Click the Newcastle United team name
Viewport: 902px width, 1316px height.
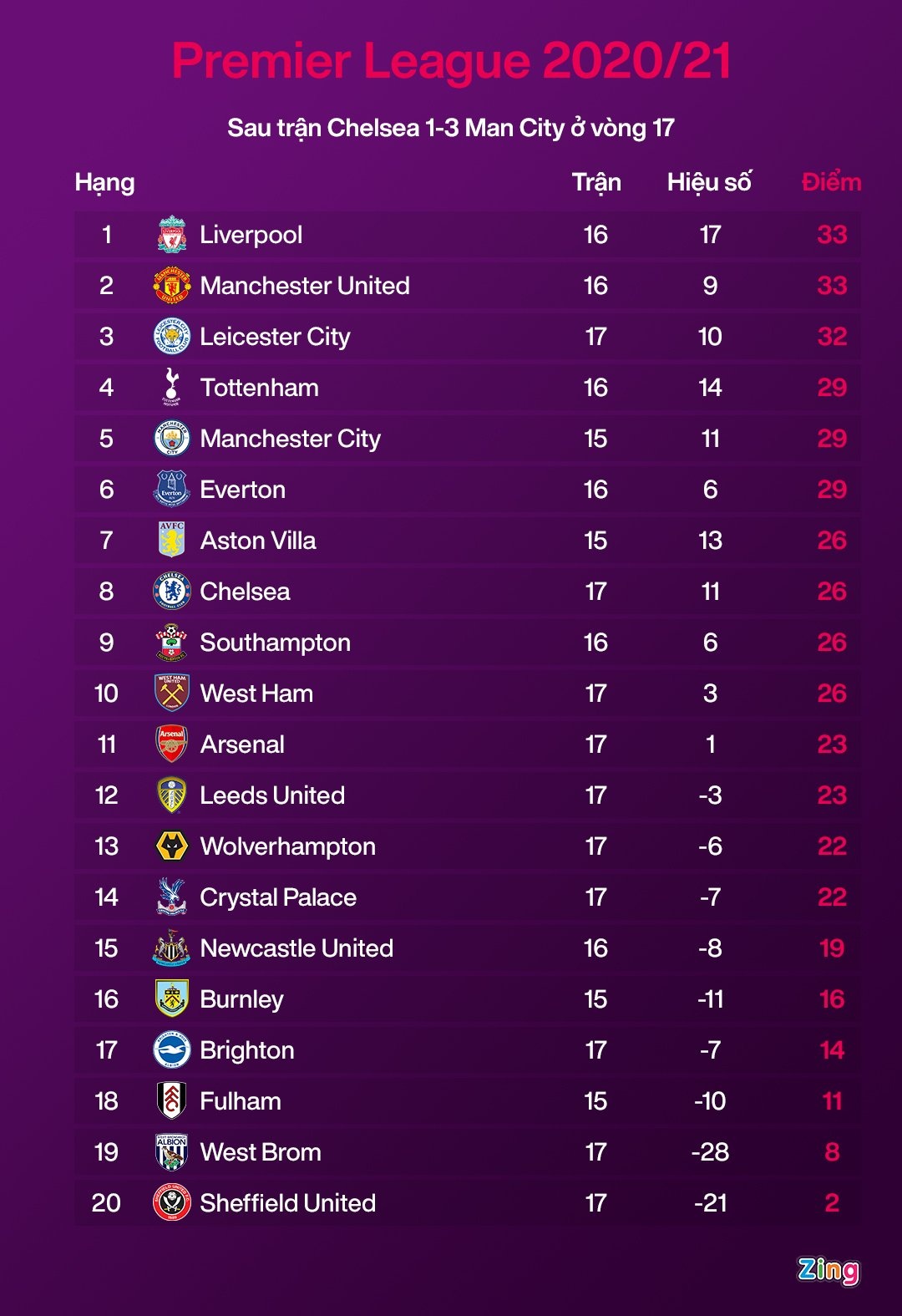pyautogui.click(x=296, y=948)
